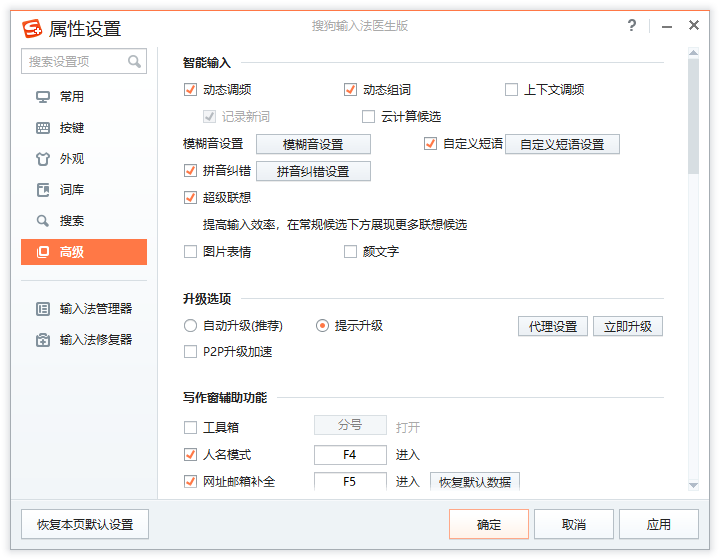This screenshot has width=720, height=560.
Task: Open the 外观 settings category
Action: coord(84,159)
